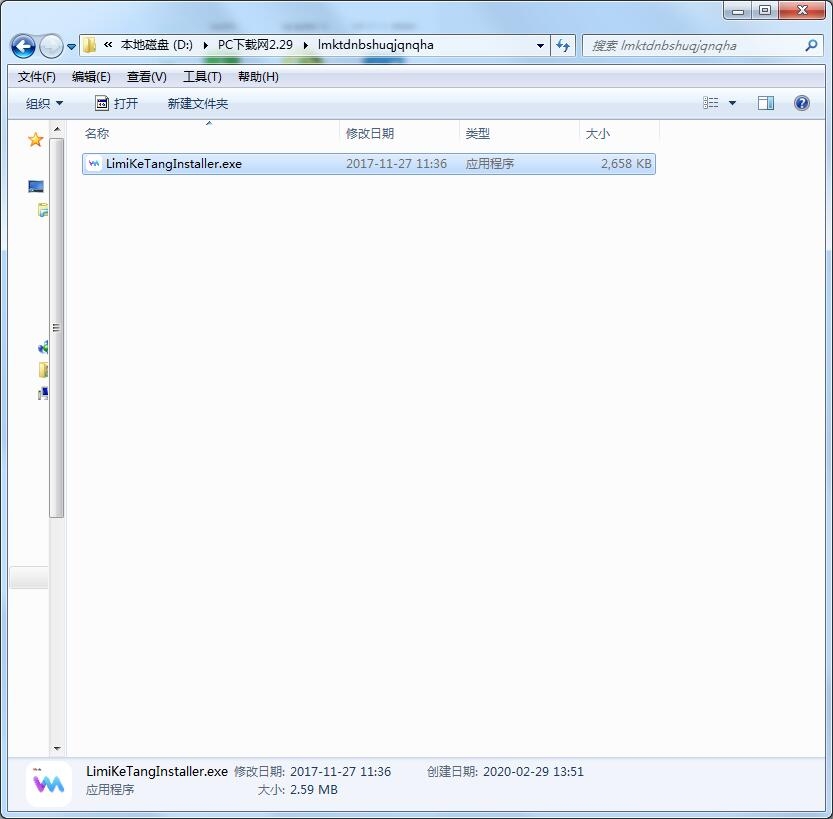833x819 pixels.
Task: Change view using view mode icon
Action: tap(711, 103)
